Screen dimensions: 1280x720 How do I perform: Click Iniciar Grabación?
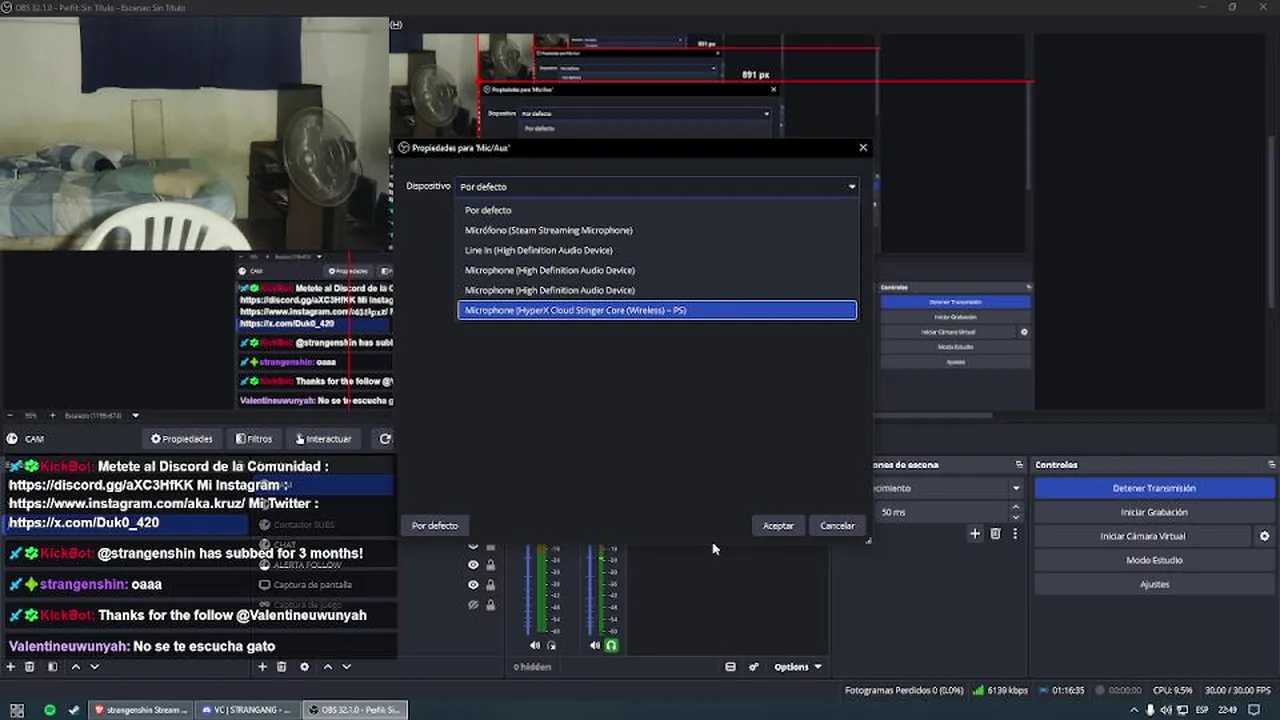(1154, 512)
